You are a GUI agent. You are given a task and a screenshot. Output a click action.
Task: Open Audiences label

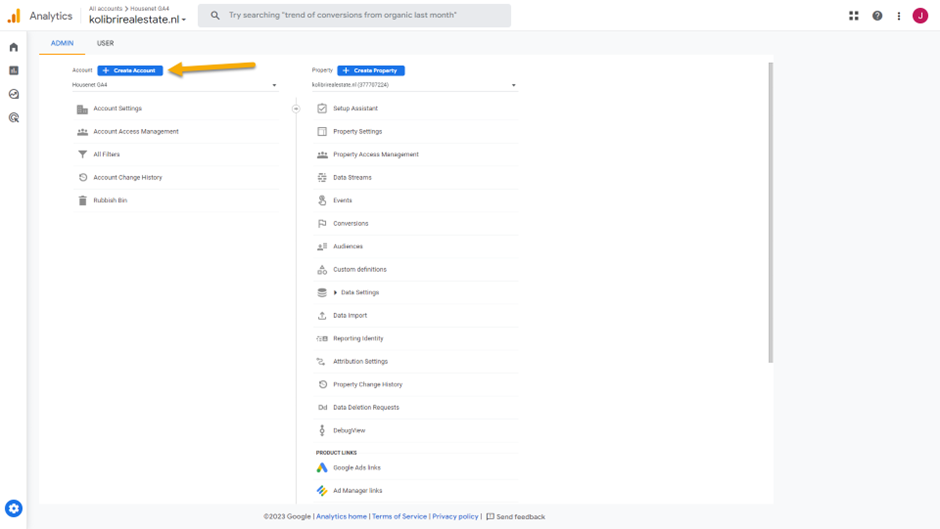[348, 247]
